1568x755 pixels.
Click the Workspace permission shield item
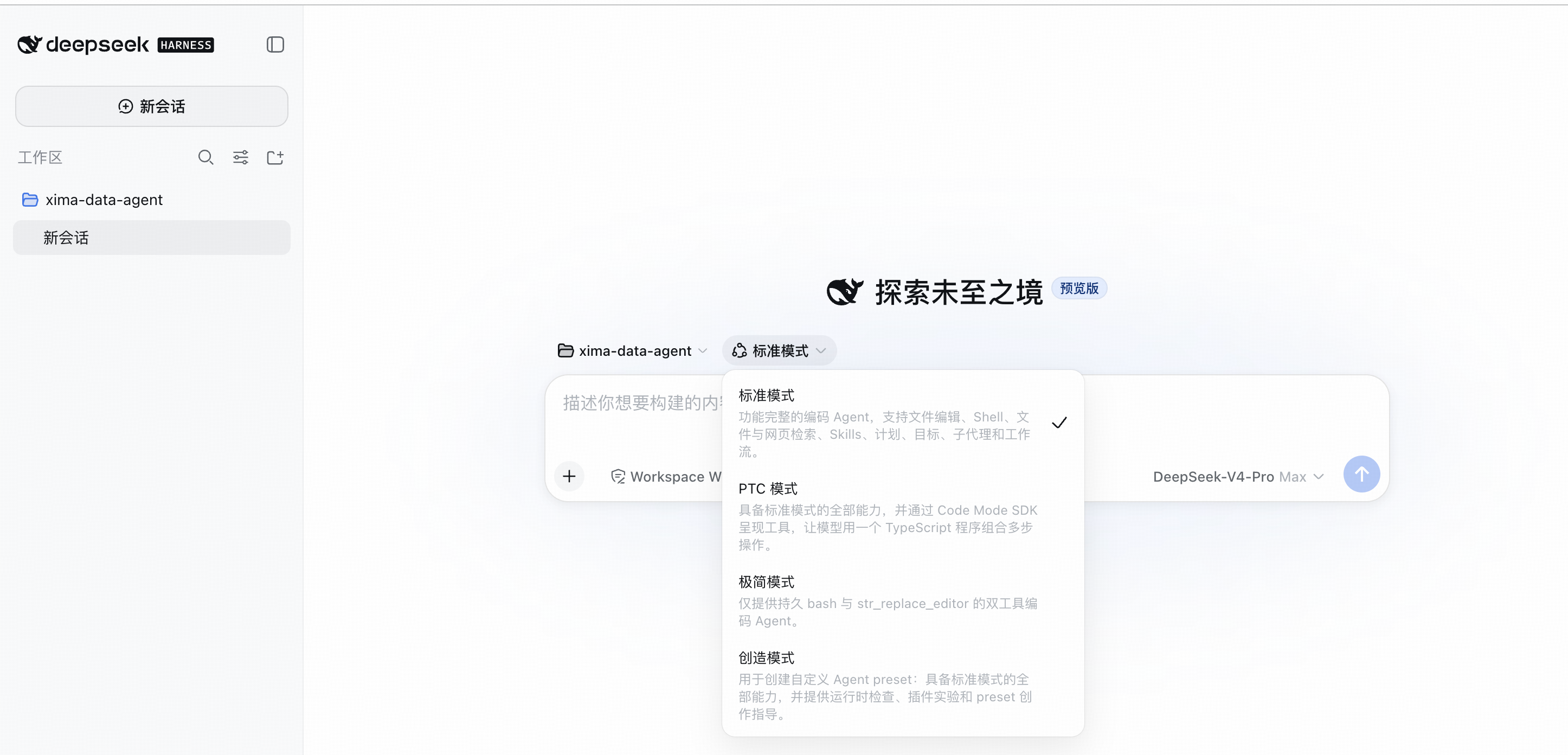(x=666, y=477)
